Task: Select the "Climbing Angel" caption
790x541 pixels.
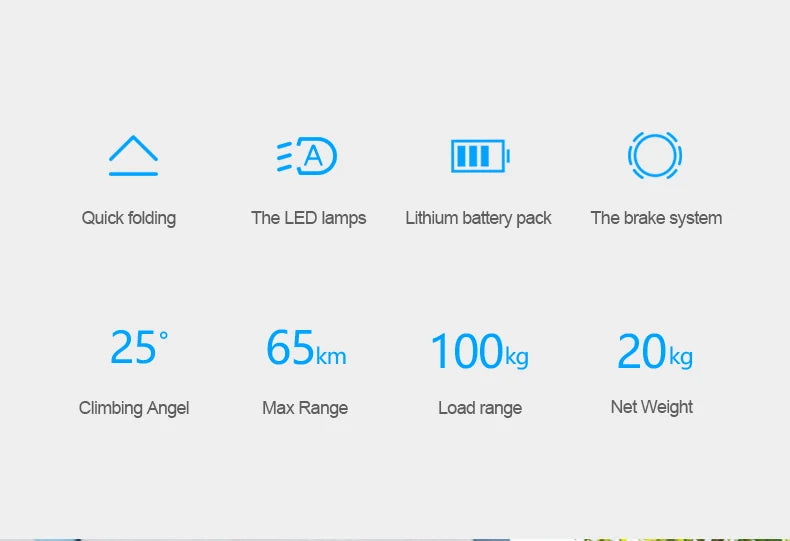Action: tap(134, 408)
